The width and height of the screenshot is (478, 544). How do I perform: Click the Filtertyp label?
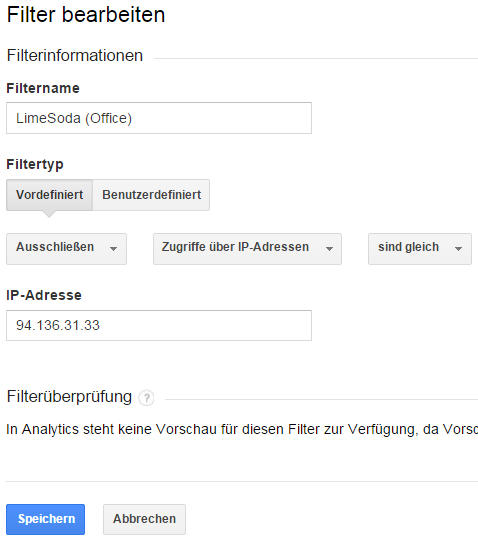click(35, 164)
